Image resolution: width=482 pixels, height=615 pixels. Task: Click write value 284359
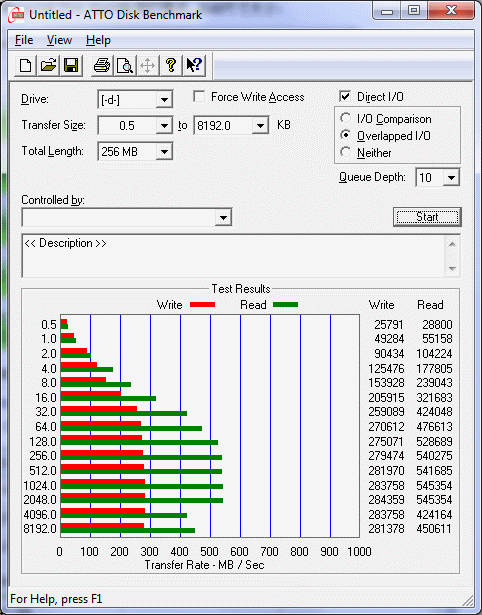386,500
